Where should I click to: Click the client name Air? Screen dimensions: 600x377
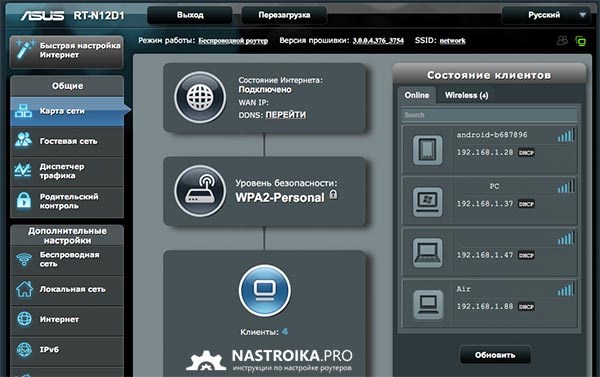pos(463,289)
